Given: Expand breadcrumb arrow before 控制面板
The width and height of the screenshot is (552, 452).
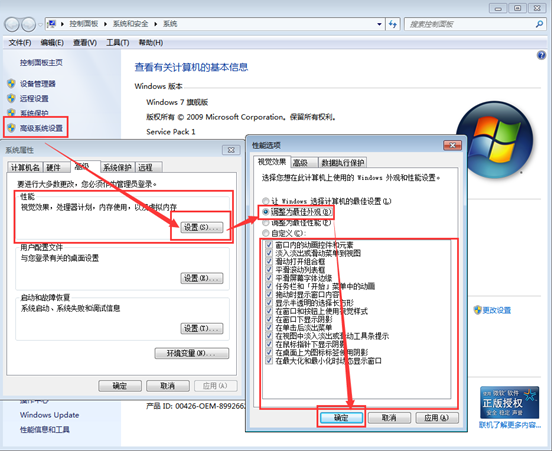Looking at the screenshot, I should (x=62, y=24).
